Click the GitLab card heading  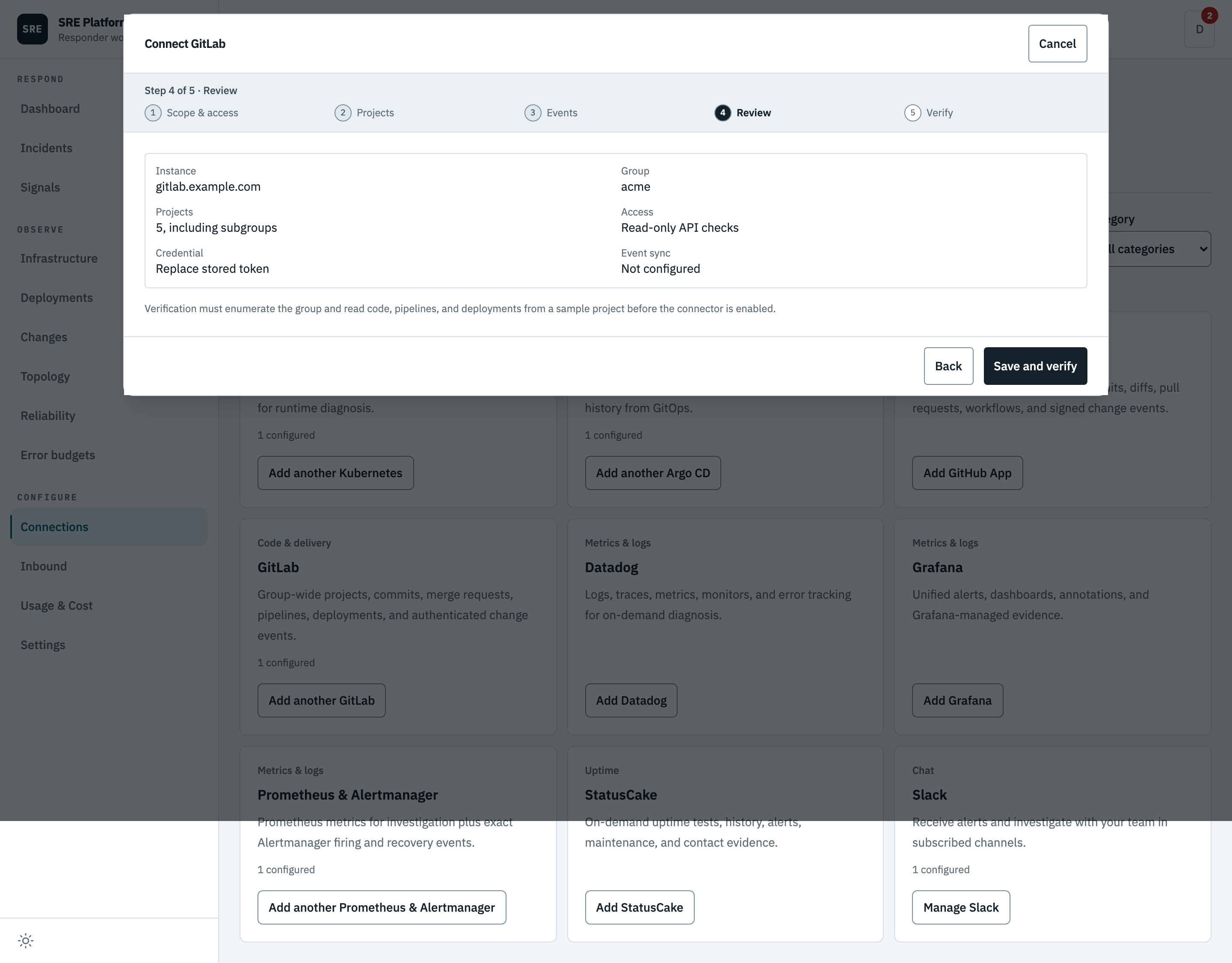point(278,567)
